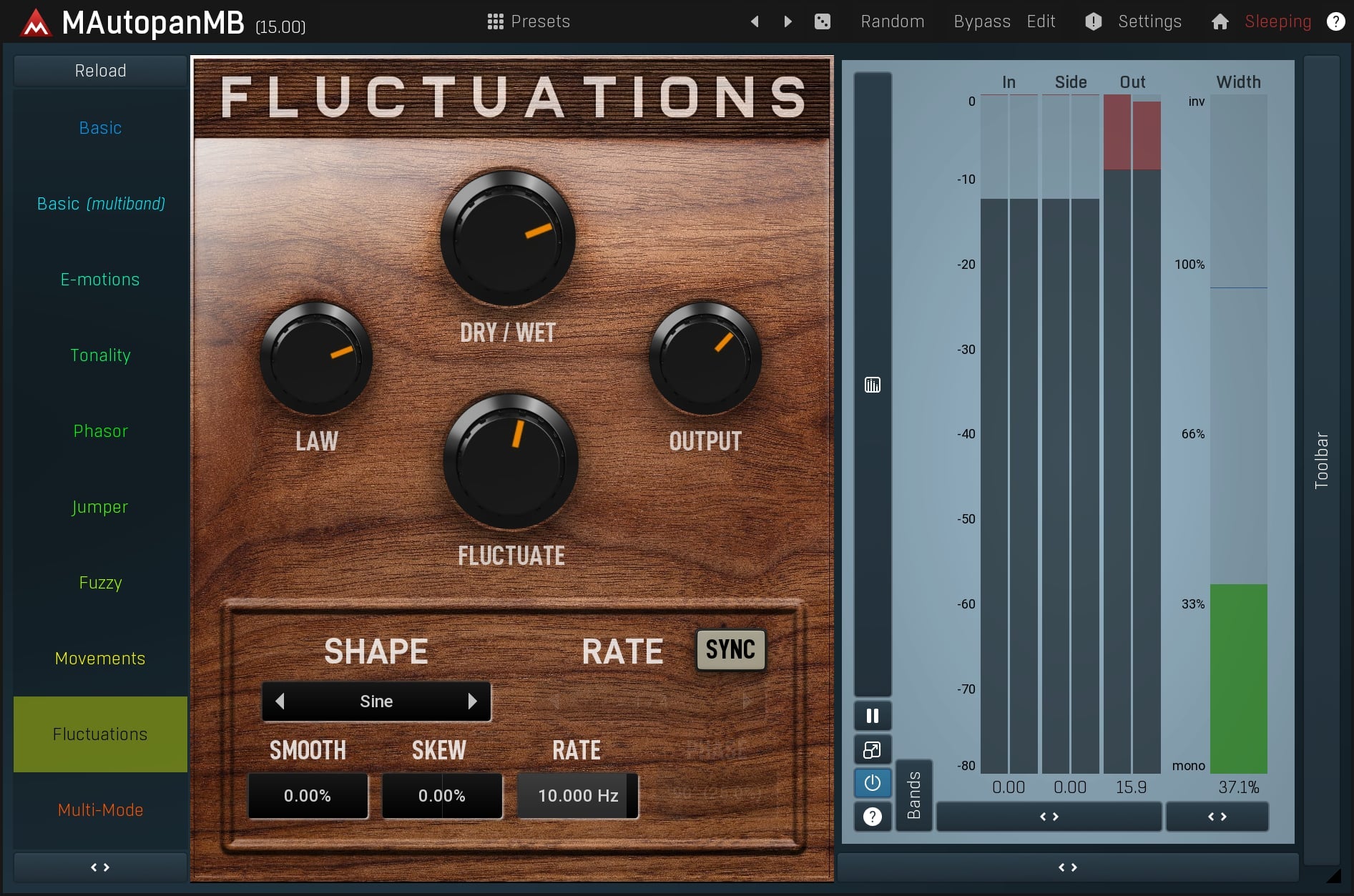Click the meter view icon in side strip
The width and height of the screenshot is (1354, 896).
pos(873,385)
